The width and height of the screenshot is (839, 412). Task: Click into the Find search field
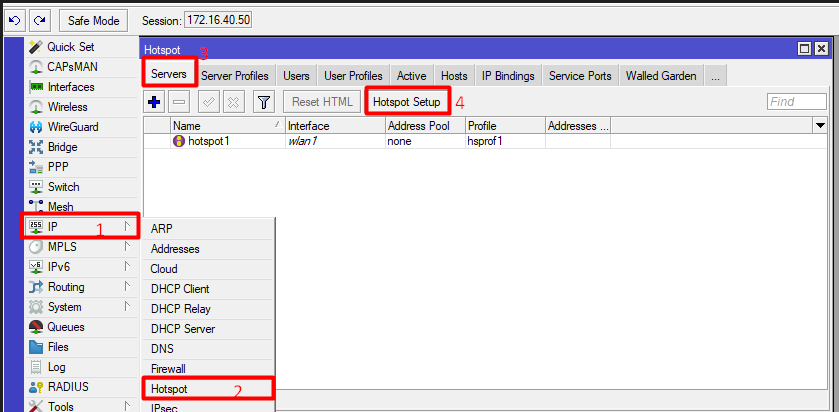(x=796, y=102)
